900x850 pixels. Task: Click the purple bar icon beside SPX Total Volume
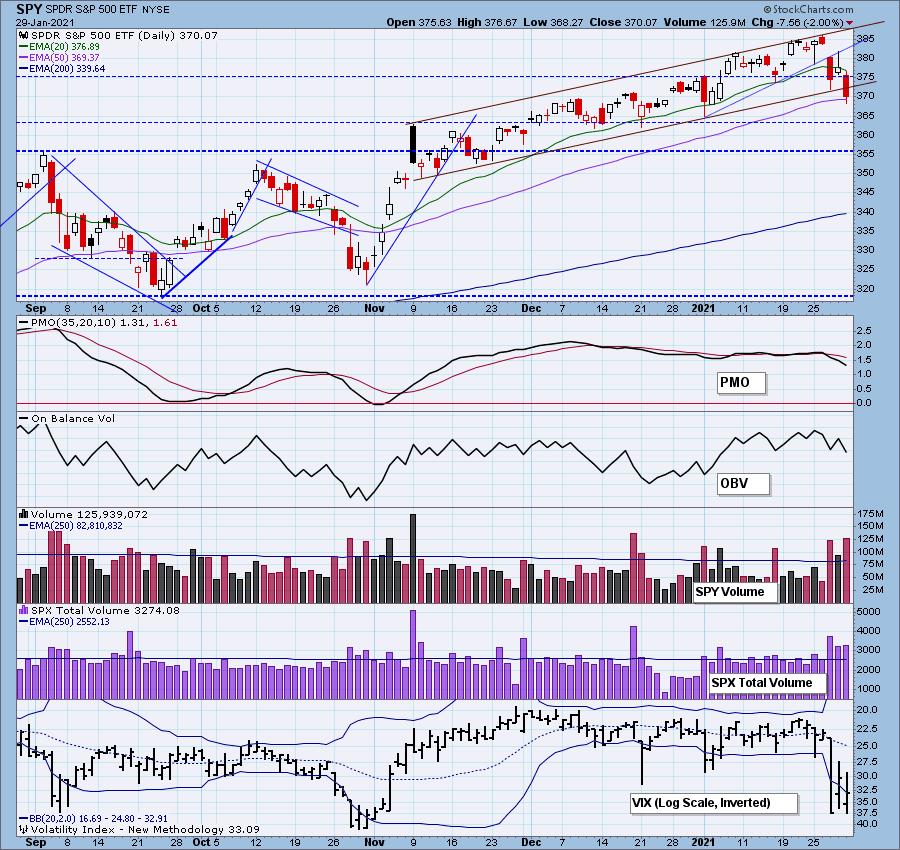[24, 610]
